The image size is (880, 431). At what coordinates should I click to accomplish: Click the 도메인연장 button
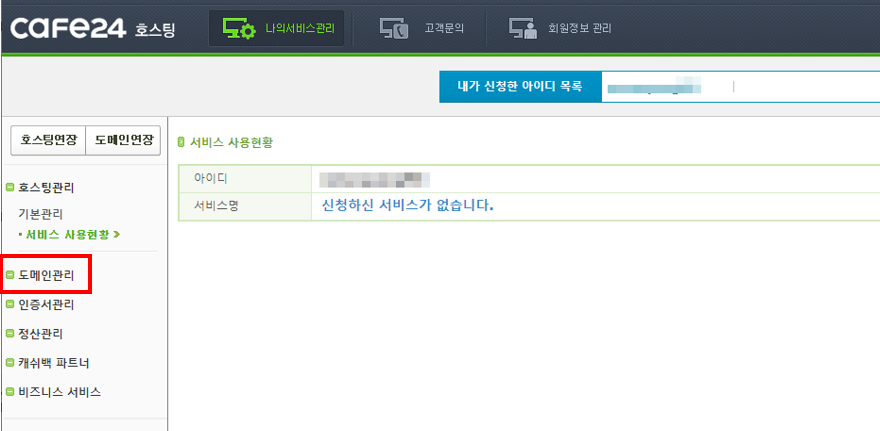(123, 140)
